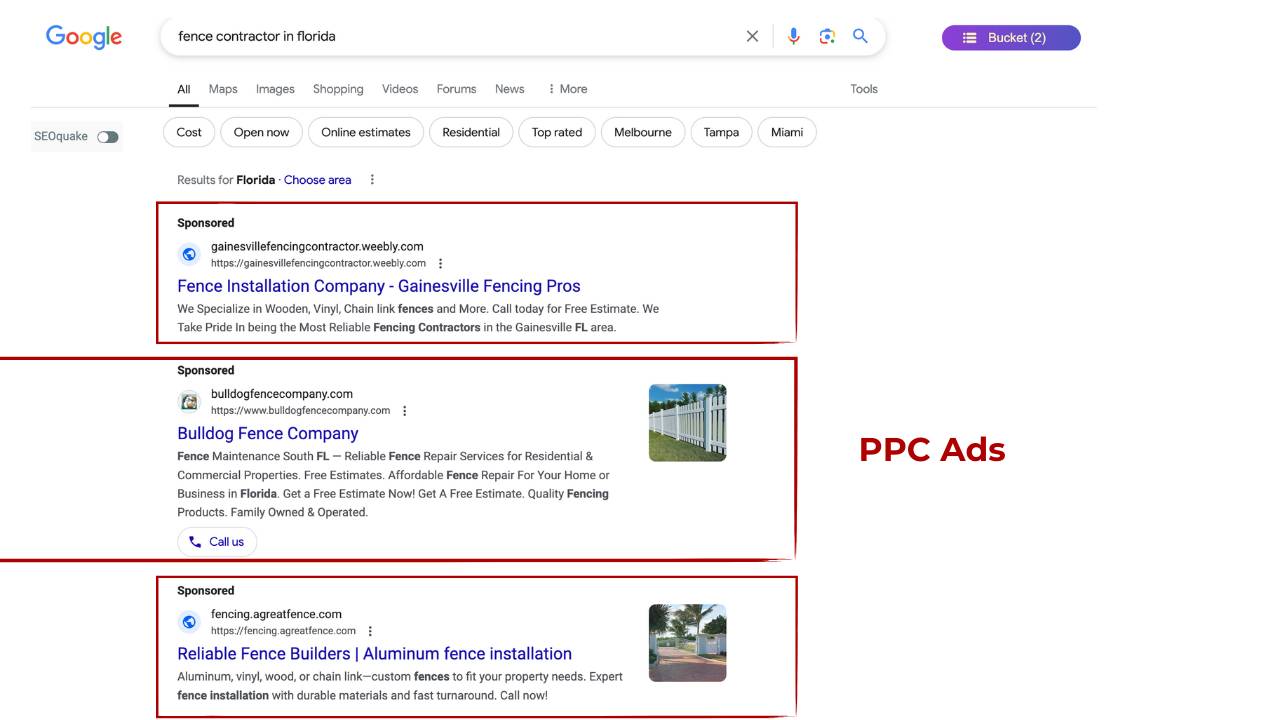The height and width of the screenshot is (720, 1280).
Task: Click the Google logo
Action: click(84, 37)
